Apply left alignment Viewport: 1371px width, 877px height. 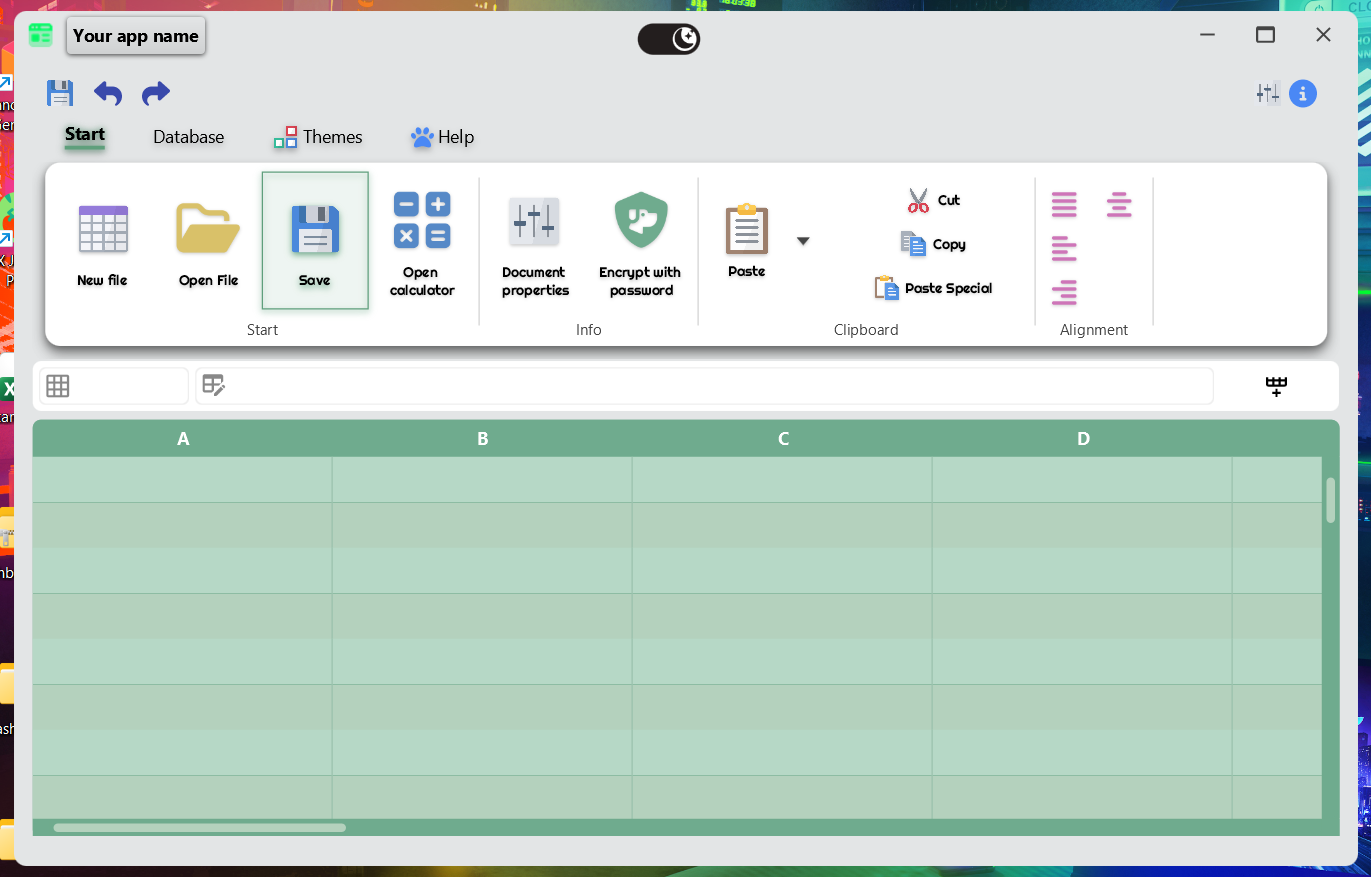[x=1064, y=248]
